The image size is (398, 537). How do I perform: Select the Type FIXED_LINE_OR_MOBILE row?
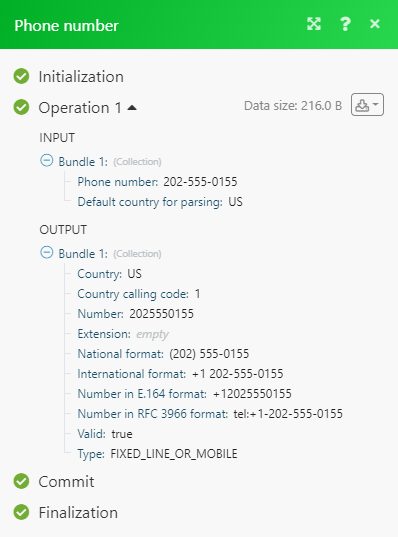coord(157,454)
